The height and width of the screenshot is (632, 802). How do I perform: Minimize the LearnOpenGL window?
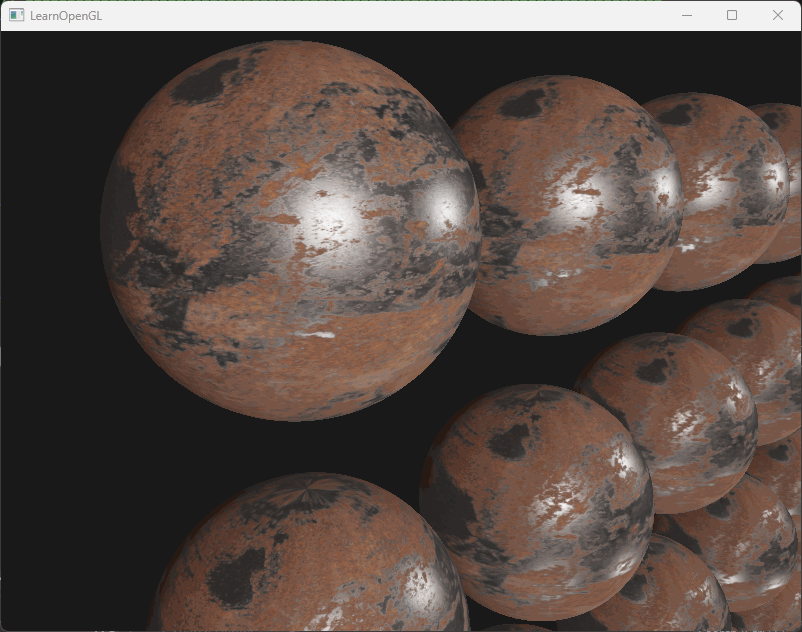pyautogui.click(x=687, y=15)
